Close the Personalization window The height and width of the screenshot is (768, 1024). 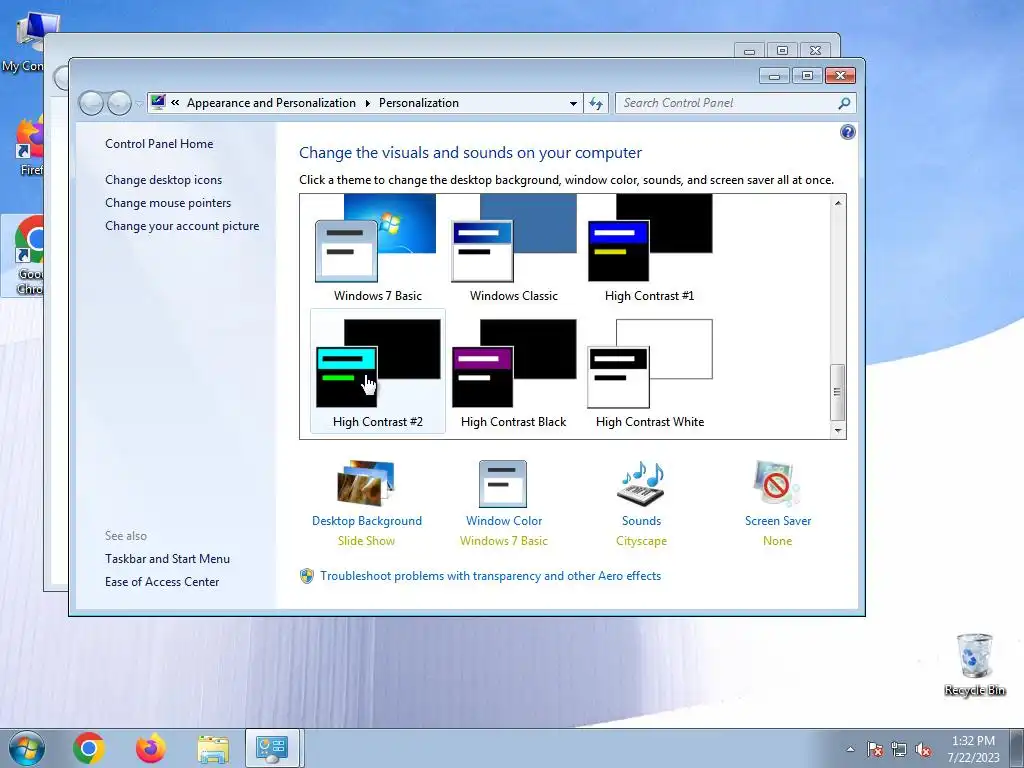[840, 76]
